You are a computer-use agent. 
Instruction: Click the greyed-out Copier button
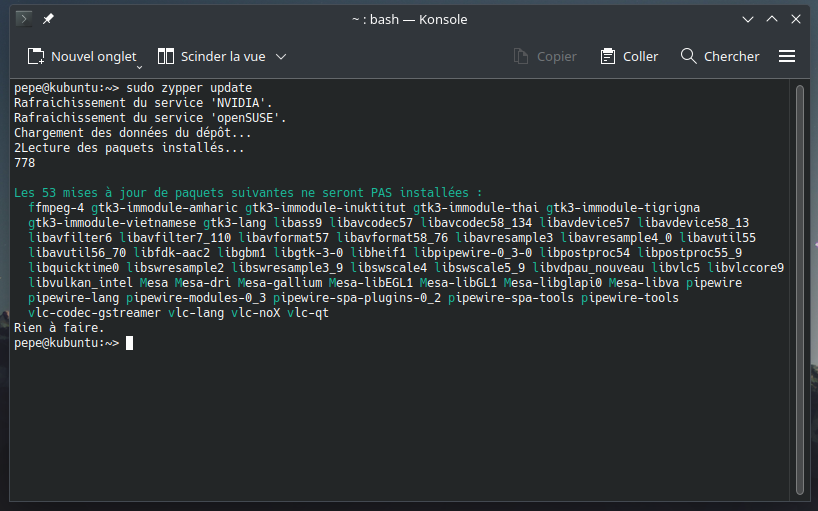tap(545, 56)
